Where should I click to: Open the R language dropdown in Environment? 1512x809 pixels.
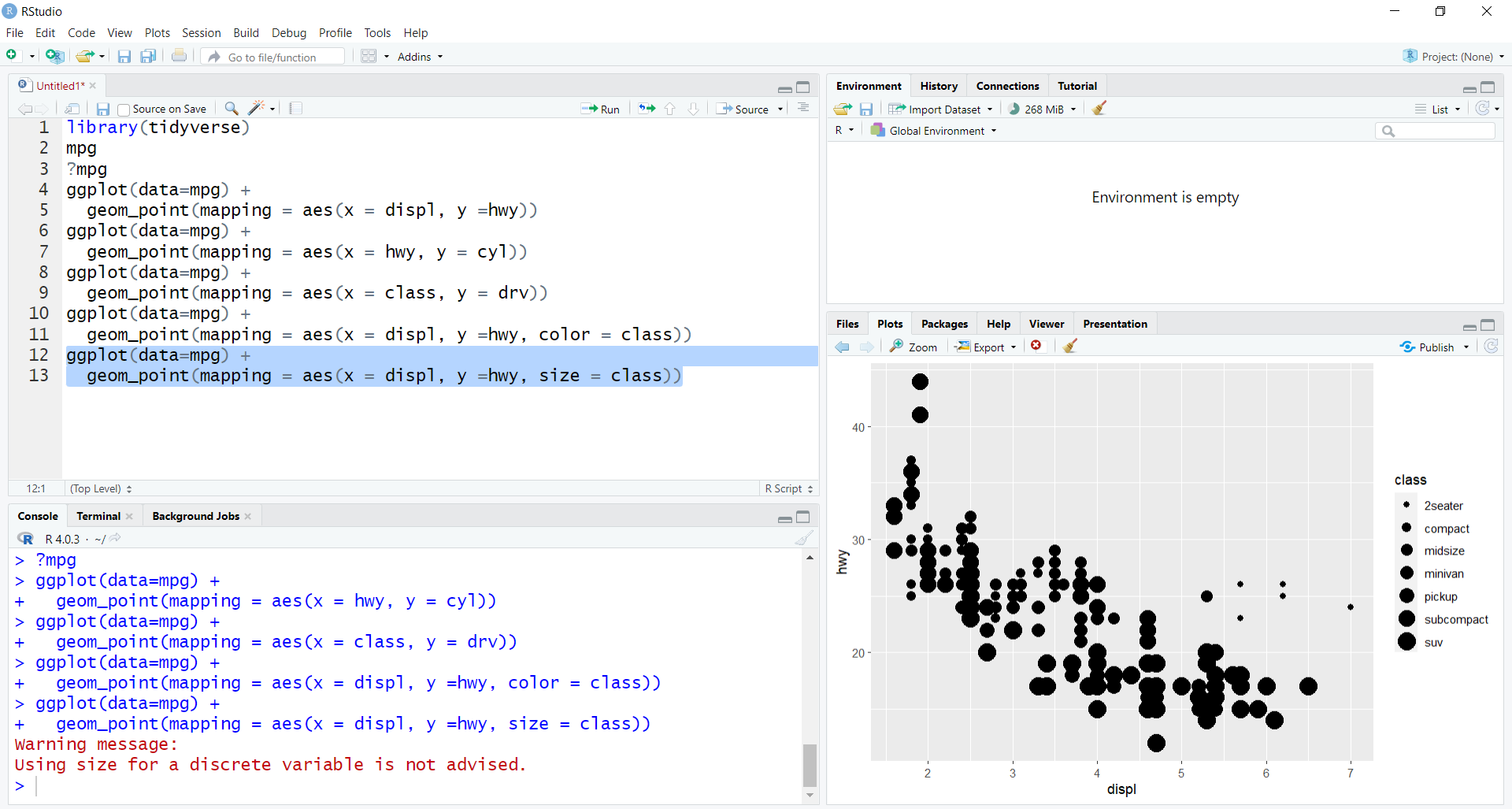click(x=844, y=131)
